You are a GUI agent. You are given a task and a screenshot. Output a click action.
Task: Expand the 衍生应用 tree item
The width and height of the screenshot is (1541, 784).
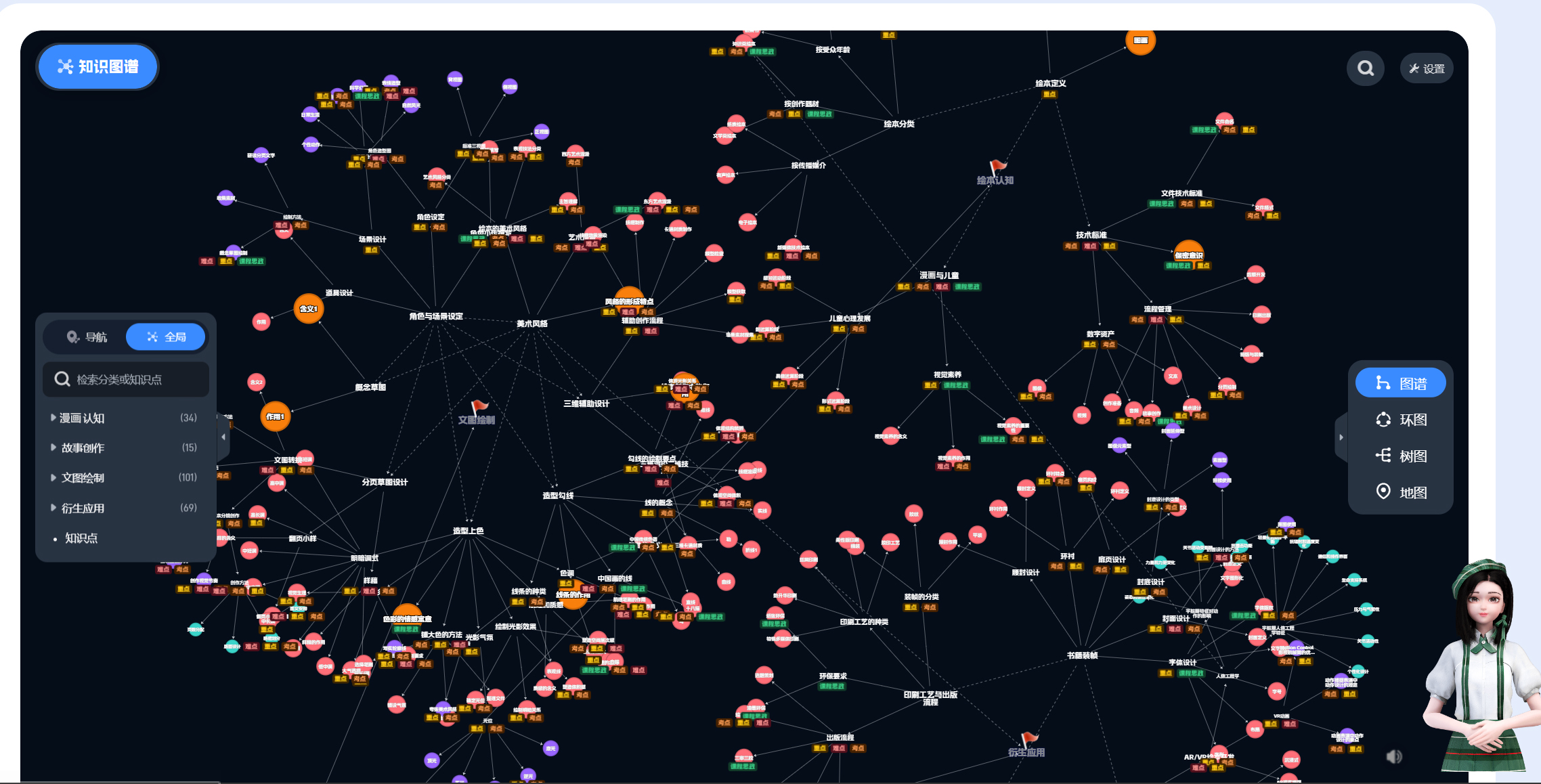tap(82, 508)
